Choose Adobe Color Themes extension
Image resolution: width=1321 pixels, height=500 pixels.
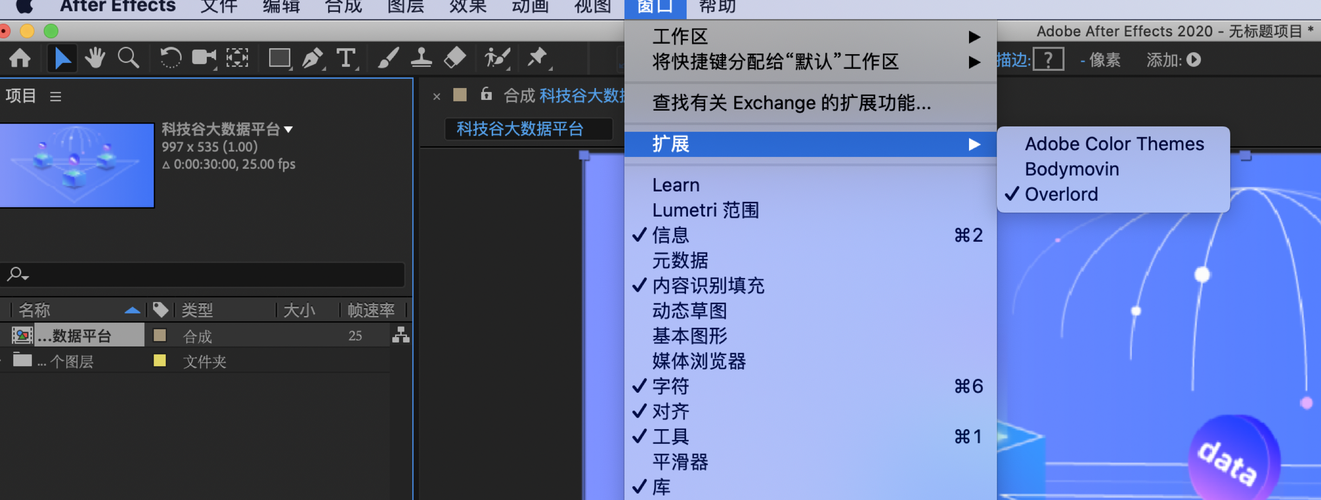pos(1113,144)
